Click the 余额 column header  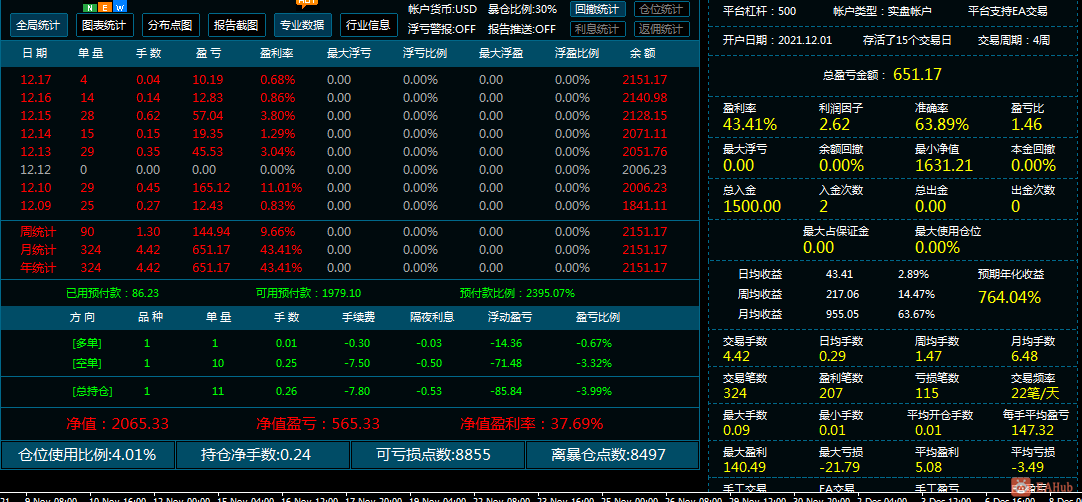(642, 53)
